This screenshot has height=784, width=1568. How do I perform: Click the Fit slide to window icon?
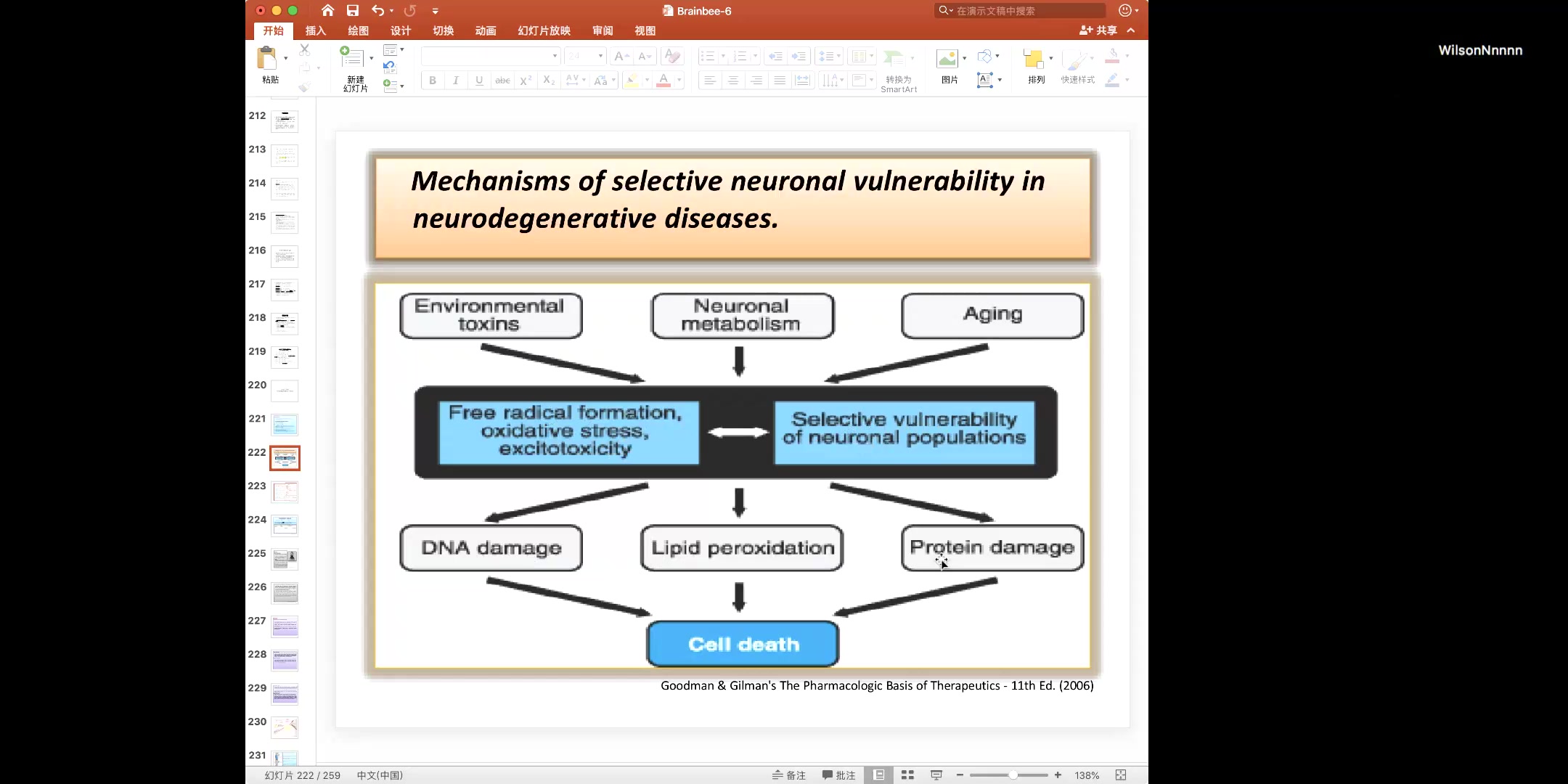point(1121,775)
